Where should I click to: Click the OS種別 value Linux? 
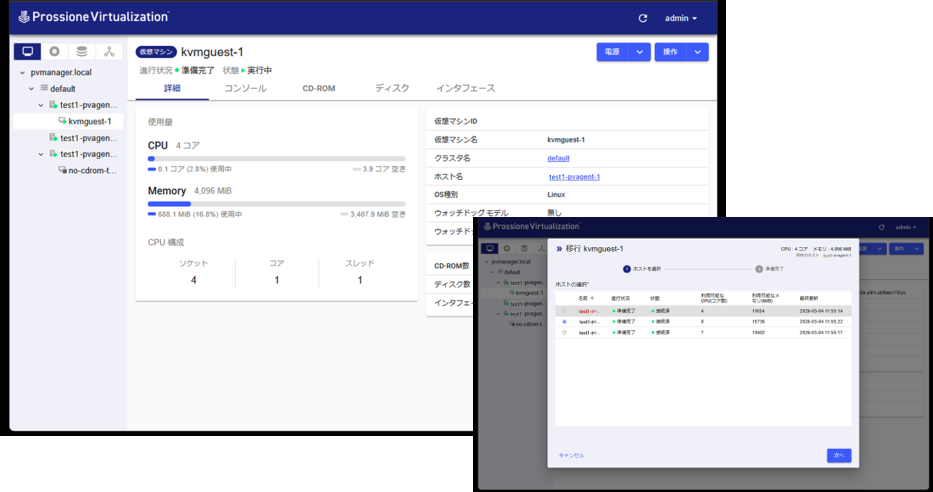click(556, 195)
